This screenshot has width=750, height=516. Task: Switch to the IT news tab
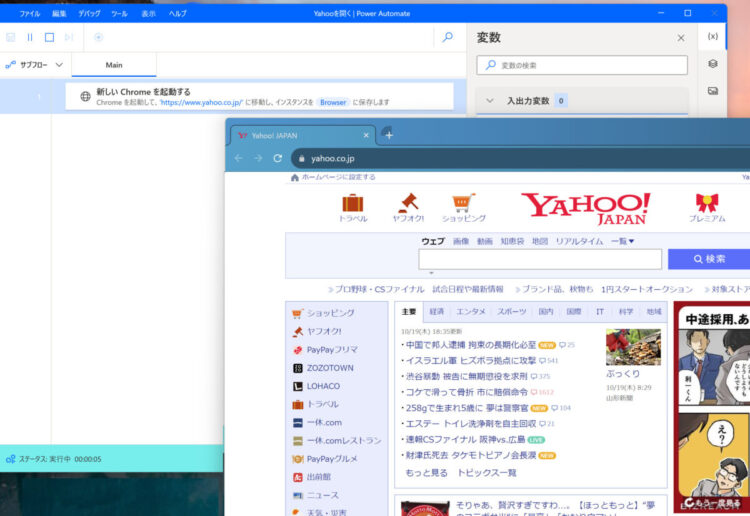pos(600,312)
